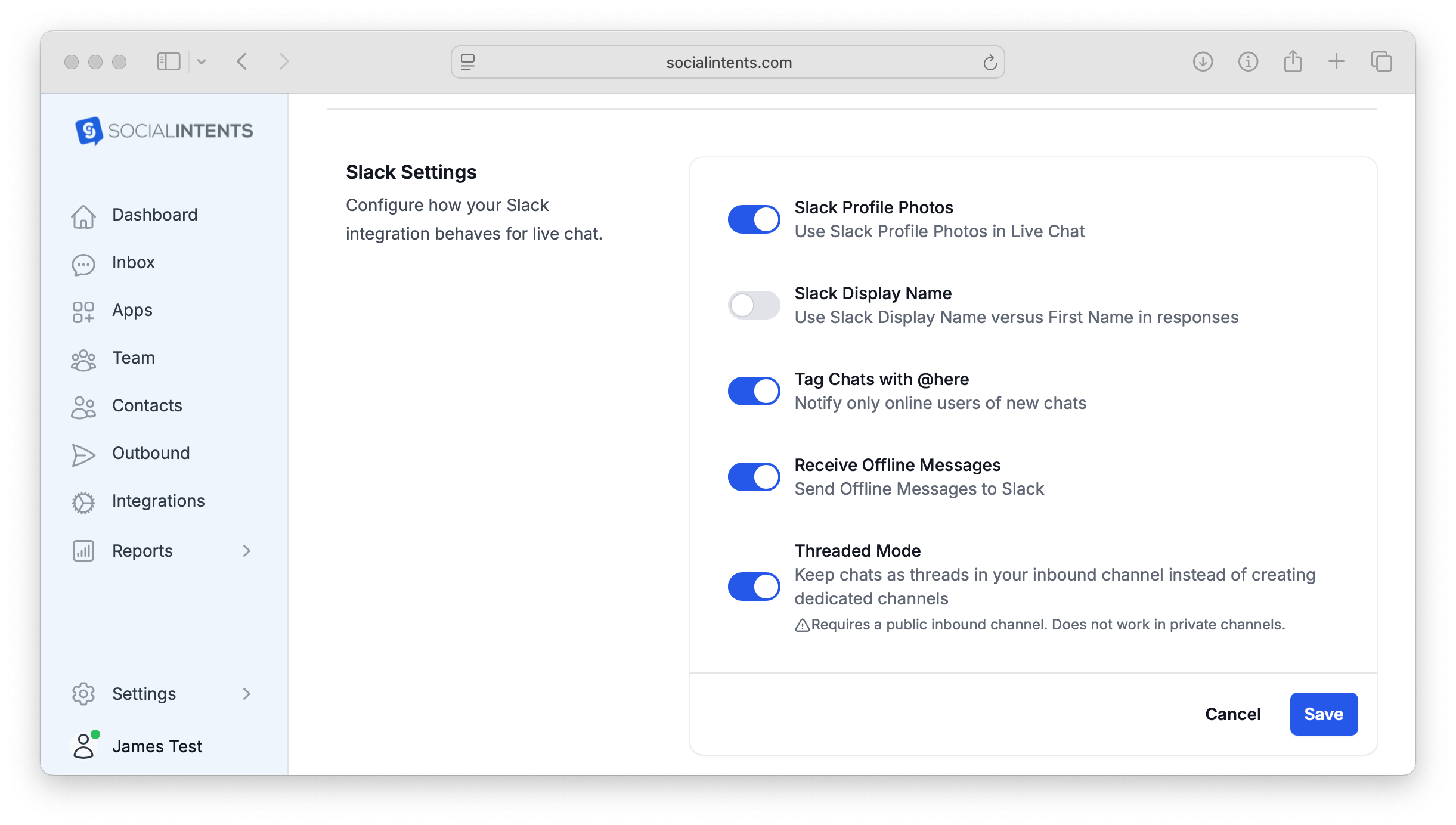Click the Slack Display Name label

(873, 293)
